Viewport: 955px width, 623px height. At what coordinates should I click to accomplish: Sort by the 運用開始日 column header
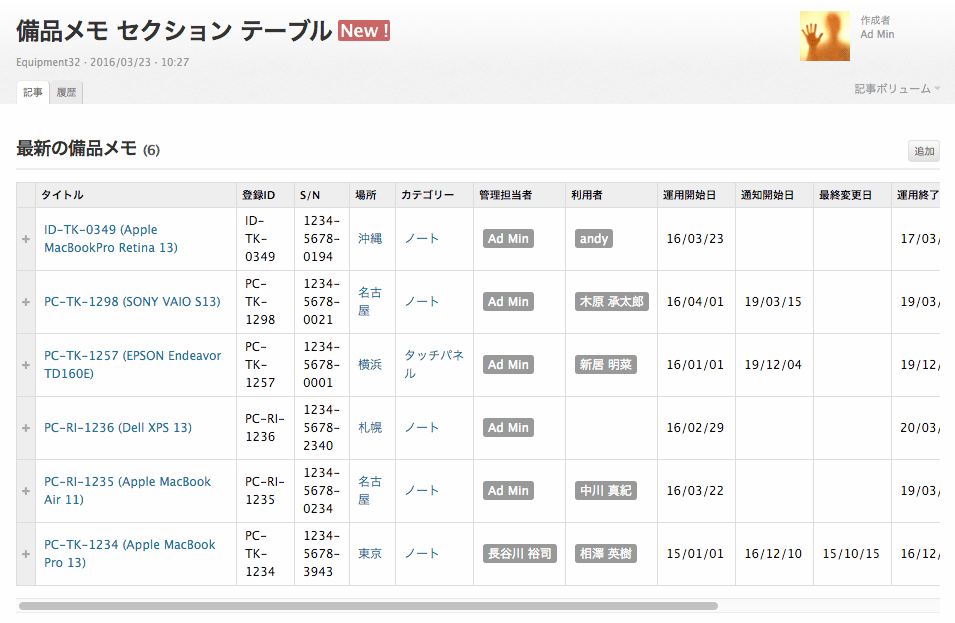coord(689,195)
